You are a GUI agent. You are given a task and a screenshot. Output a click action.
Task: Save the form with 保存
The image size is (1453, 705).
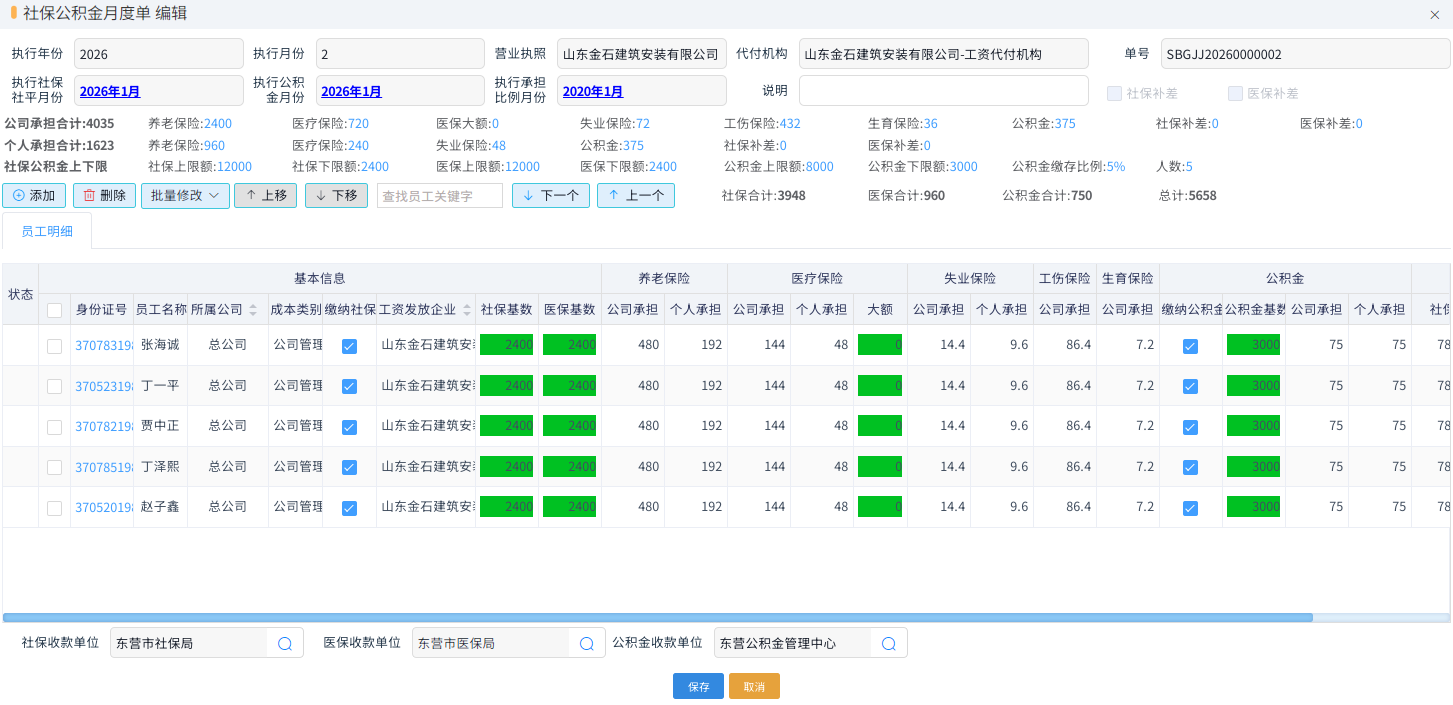pyautogui.click(x=698, y=686)
